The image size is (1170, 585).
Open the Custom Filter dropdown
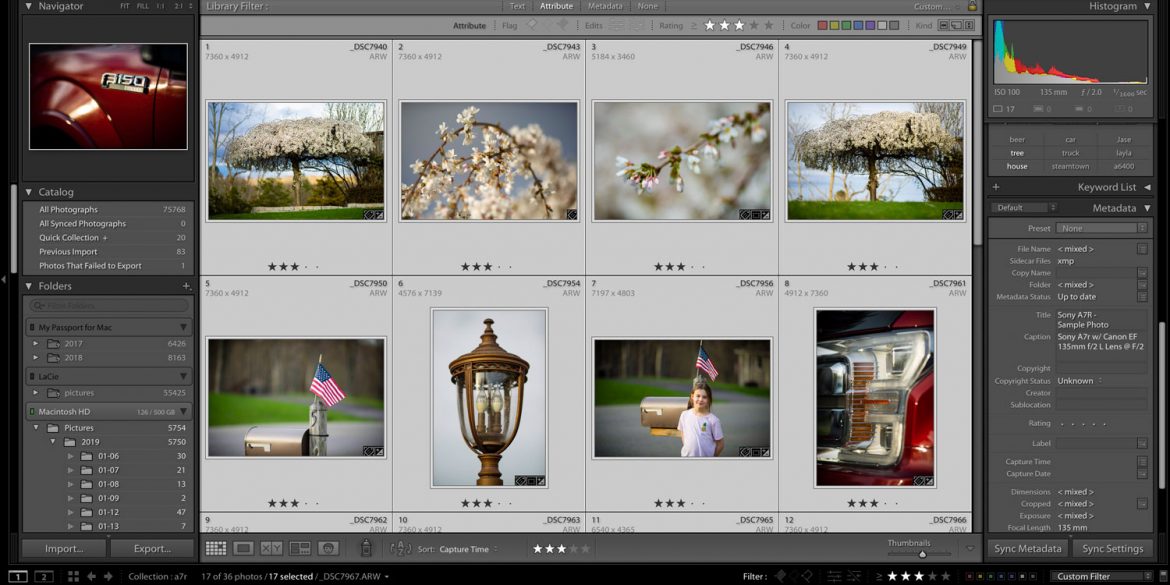(1102, 576)
